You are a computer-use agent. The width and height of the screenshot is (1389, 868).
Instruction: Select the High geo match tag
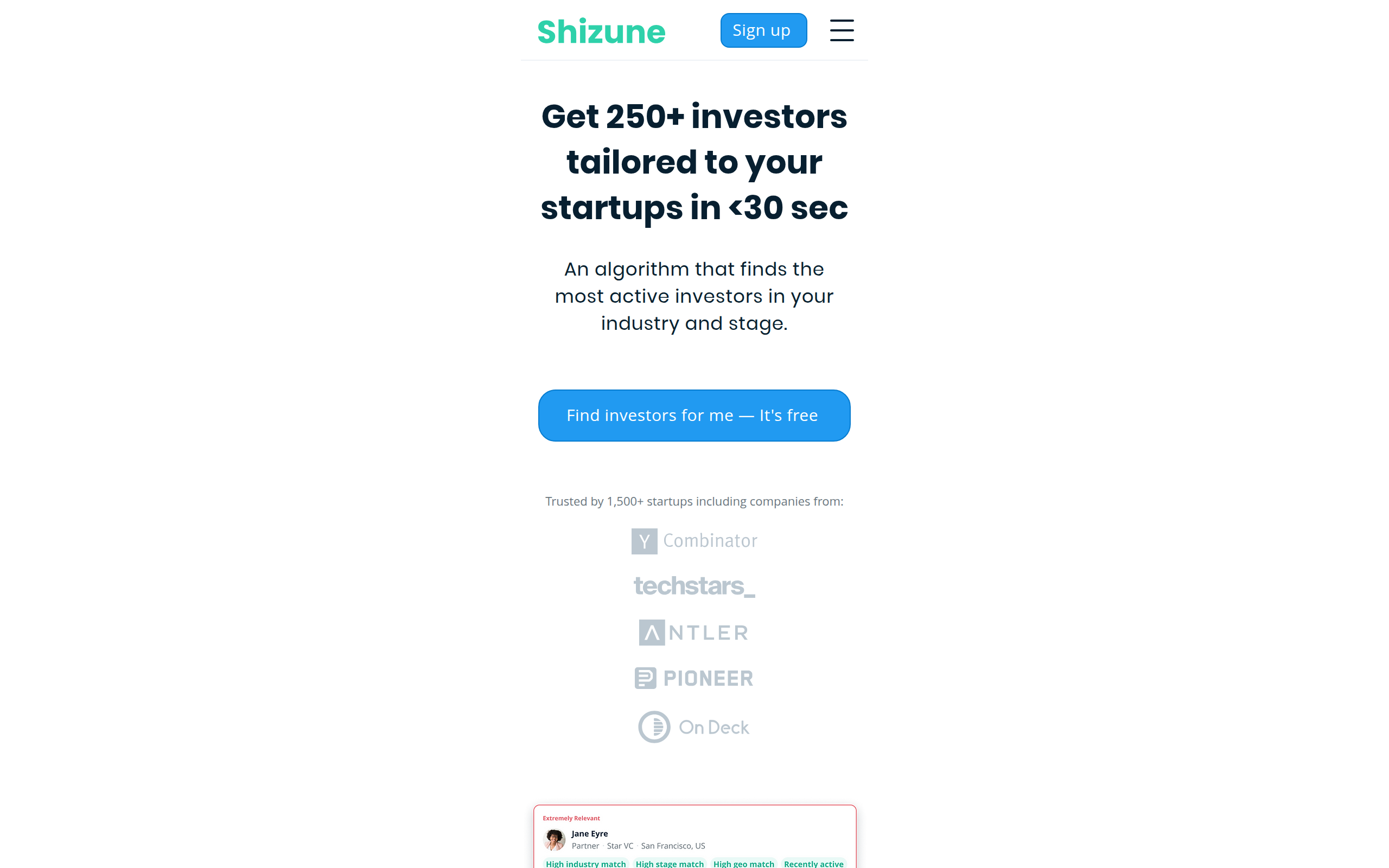pyautogui.click(x=743, y=864)
